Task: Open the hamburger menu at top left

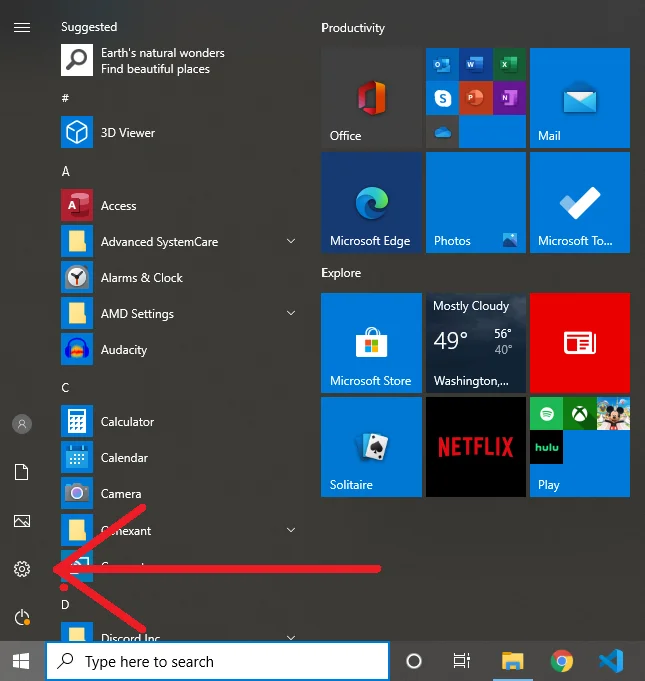Action: coord(22,28)
